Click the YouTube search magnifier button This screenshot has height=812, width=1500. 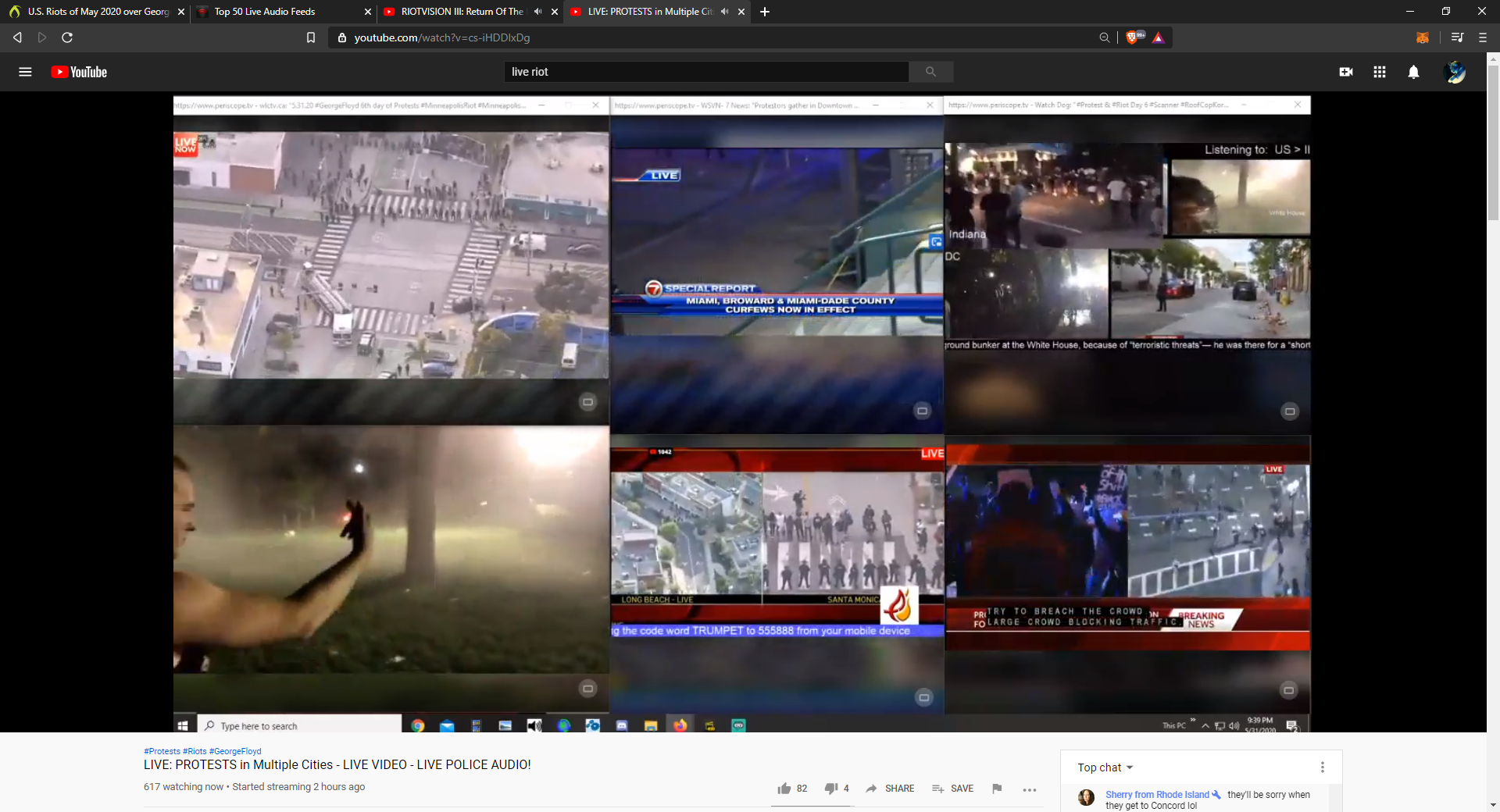pyautogui.click(x=930, y=72)
